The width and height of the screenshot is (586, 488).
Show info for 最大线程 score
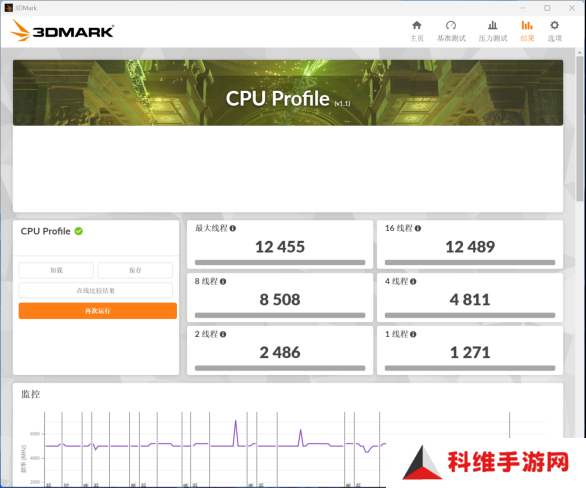233,228
